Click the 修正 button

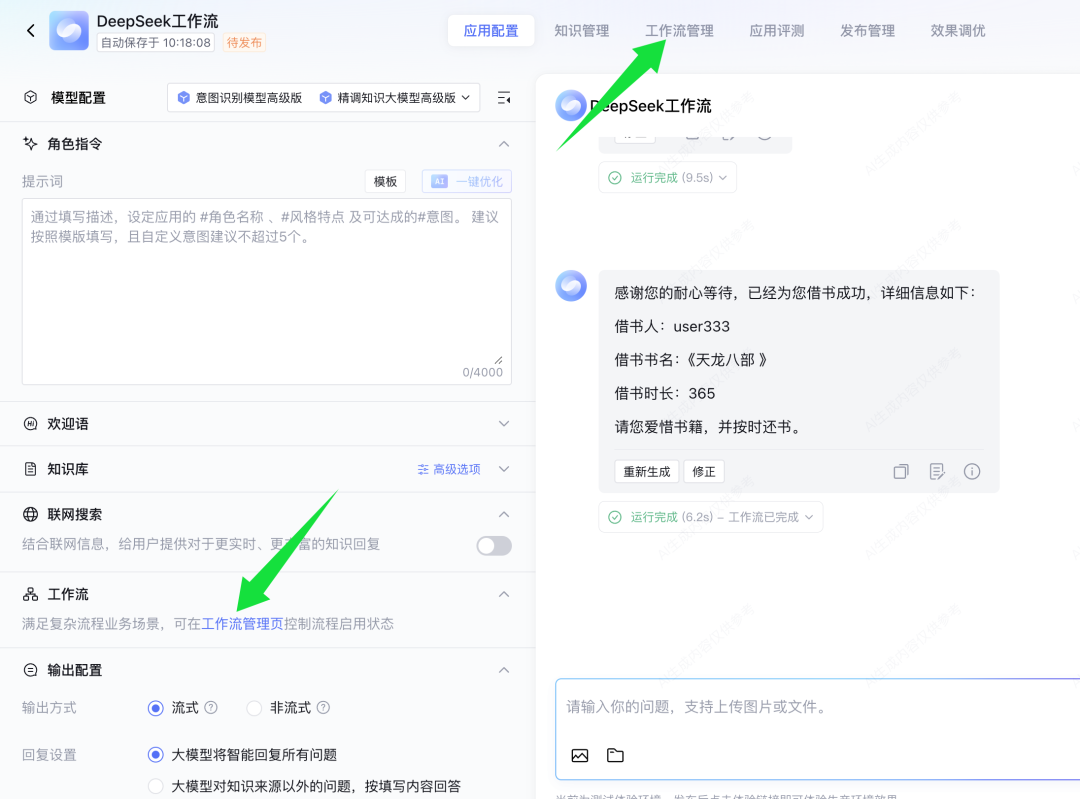pyautogui.click(x=704, y=472)
